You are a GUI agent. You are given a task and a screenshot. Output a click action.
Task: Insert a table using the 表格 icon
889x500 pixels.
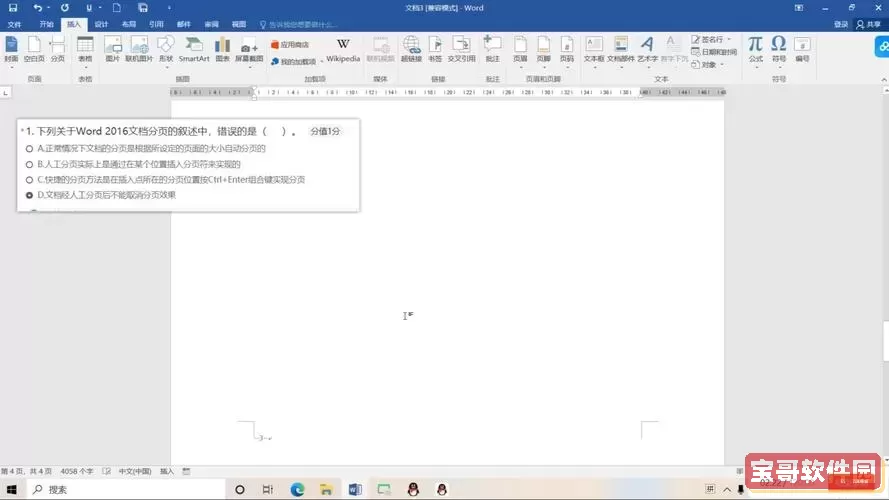point(85,49)
